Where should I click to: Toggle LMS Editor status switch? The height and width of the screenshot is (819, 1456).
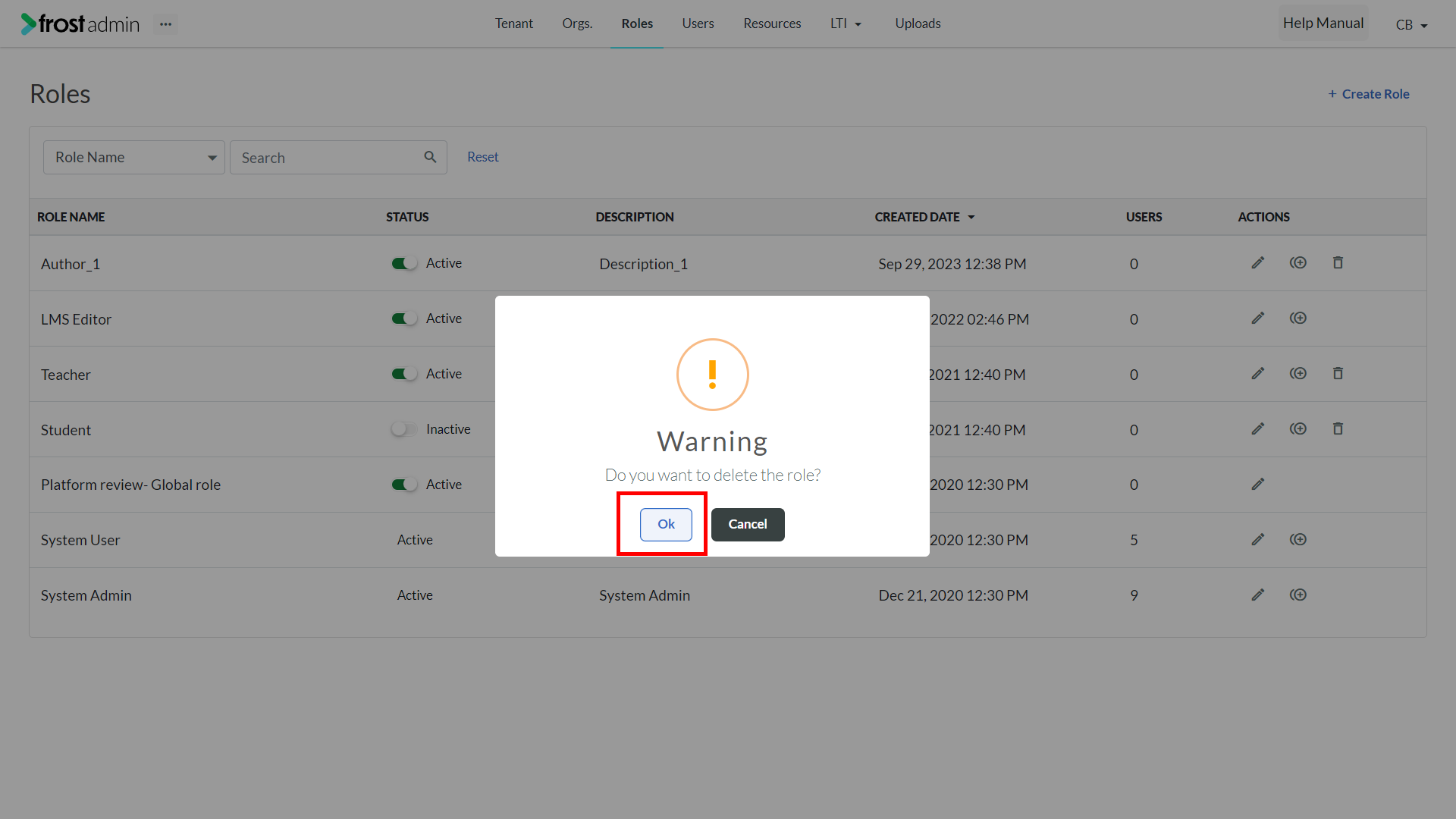point(404,318)
